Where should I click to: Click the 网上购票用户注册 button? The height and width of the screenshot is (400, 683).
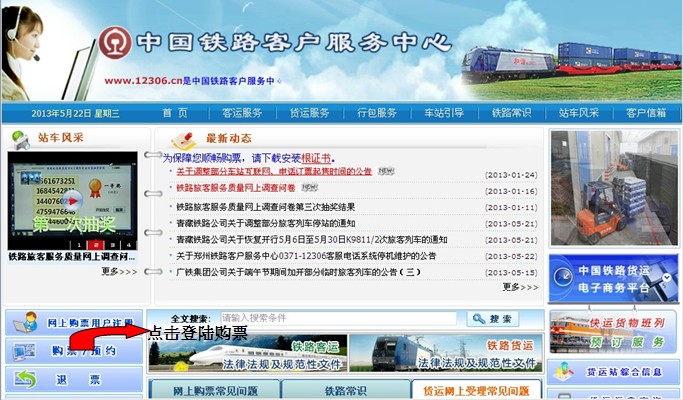[74, 323]
